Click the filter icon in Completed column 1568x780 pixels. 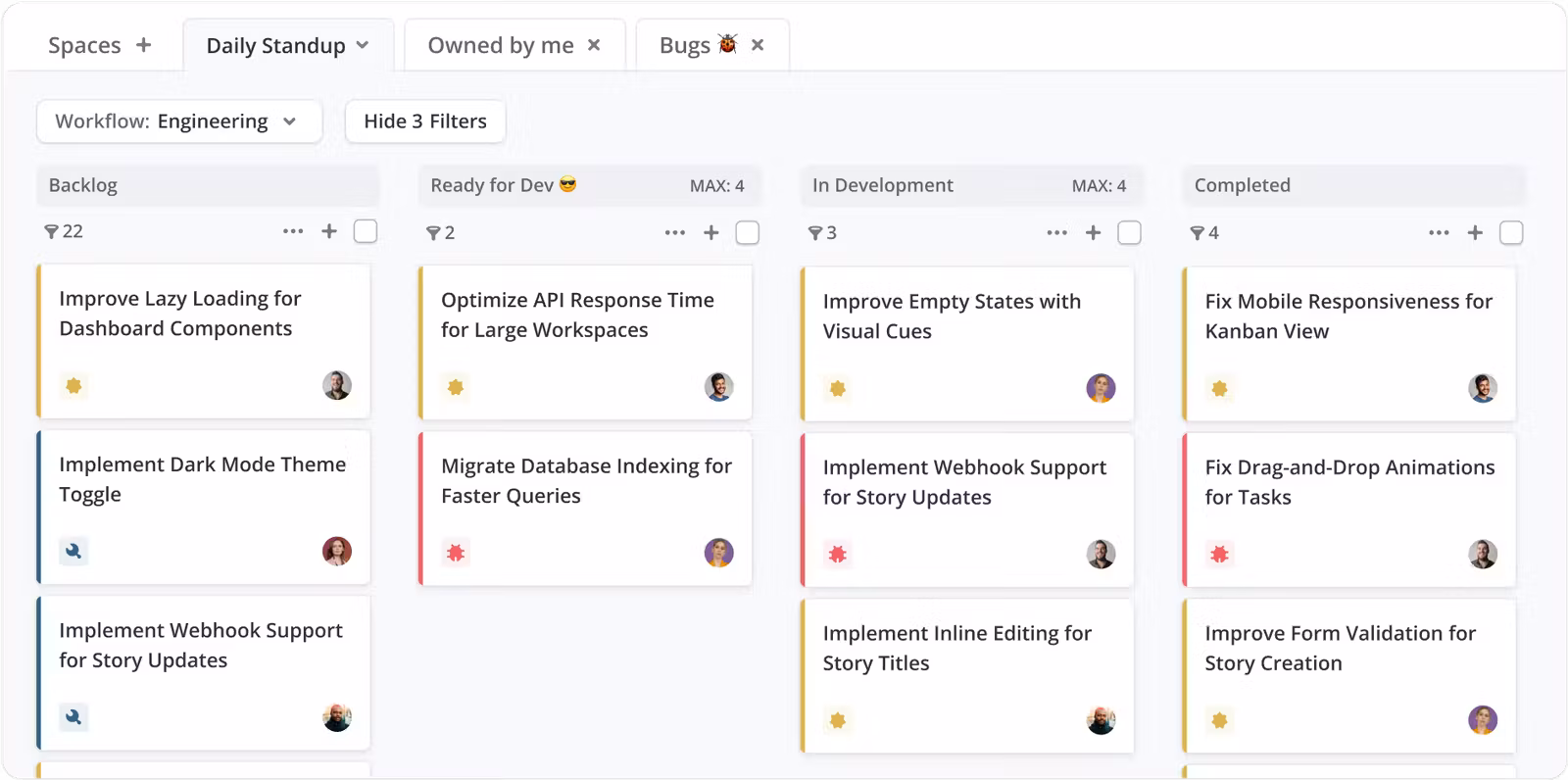pyautogui.click(x=1197, y=233)
